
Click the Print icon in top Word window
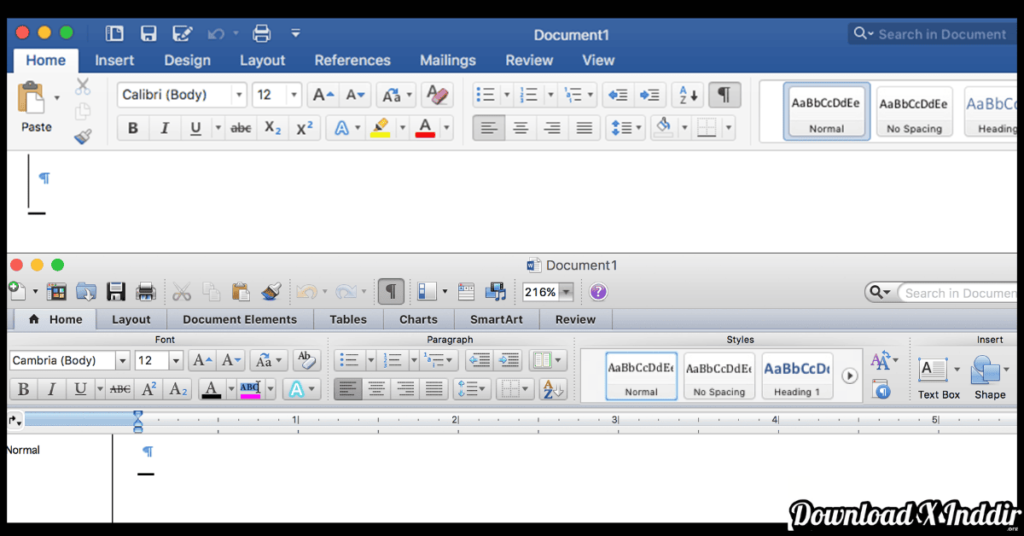pyautogui.click(x=261, y=33)
